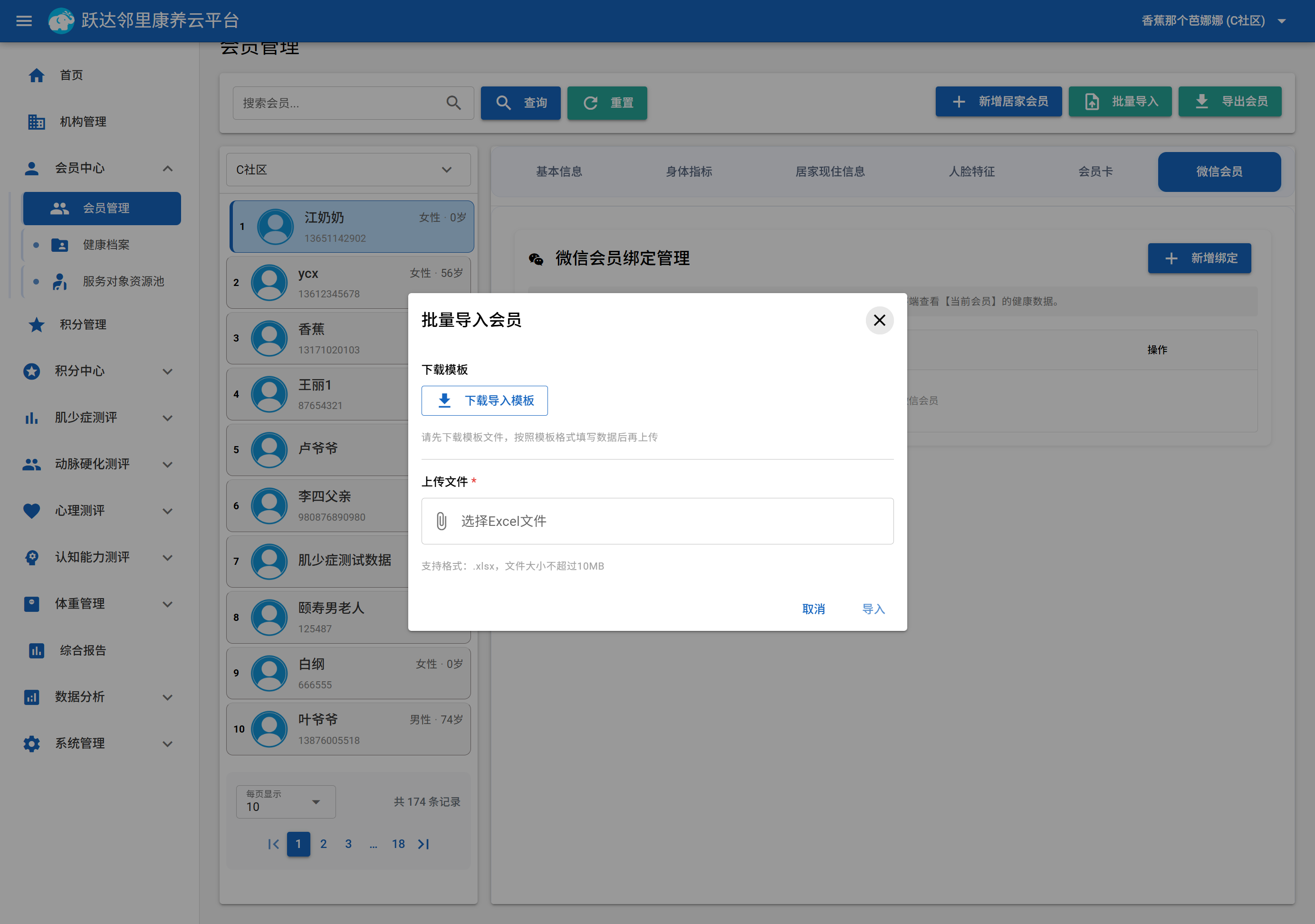The image size is (1315, 924).
Task: Click the 选择Excel文件 upload field
Action: (x=658, y=521)
